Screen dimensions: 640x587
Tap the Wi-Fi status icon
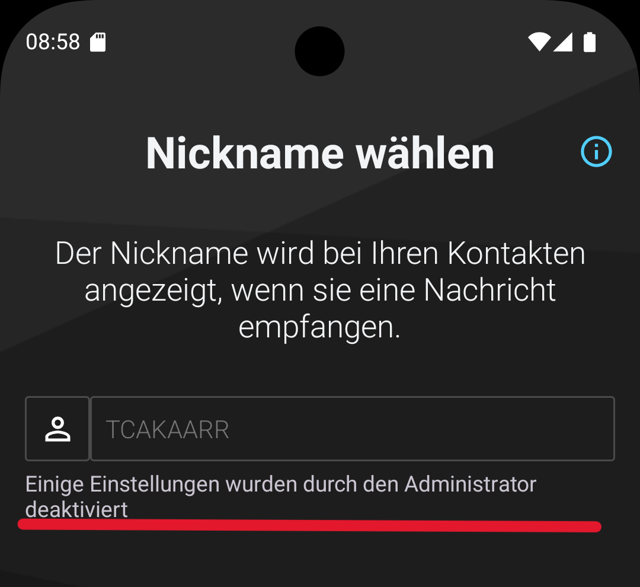pos(539,42)
